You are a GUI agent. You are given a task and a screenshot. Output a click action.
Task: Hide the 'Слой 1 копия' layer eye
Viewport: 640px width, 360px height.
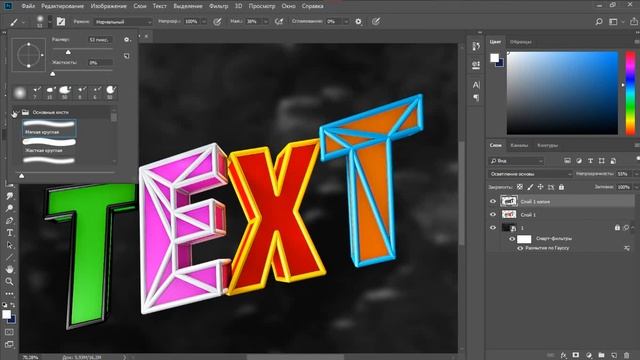pos(493,201)
